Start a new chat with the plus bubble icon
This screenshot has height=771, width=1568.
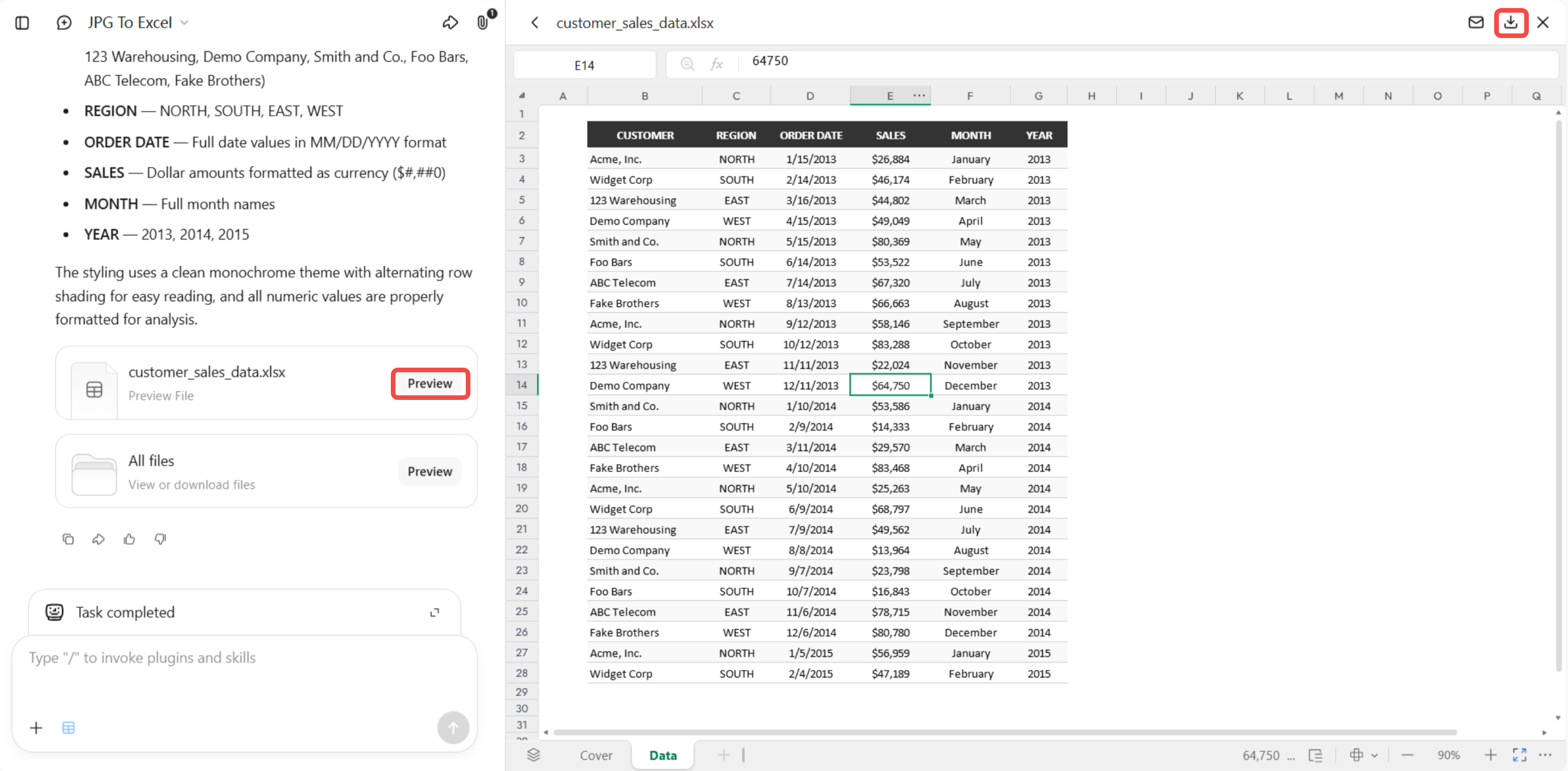64,23
